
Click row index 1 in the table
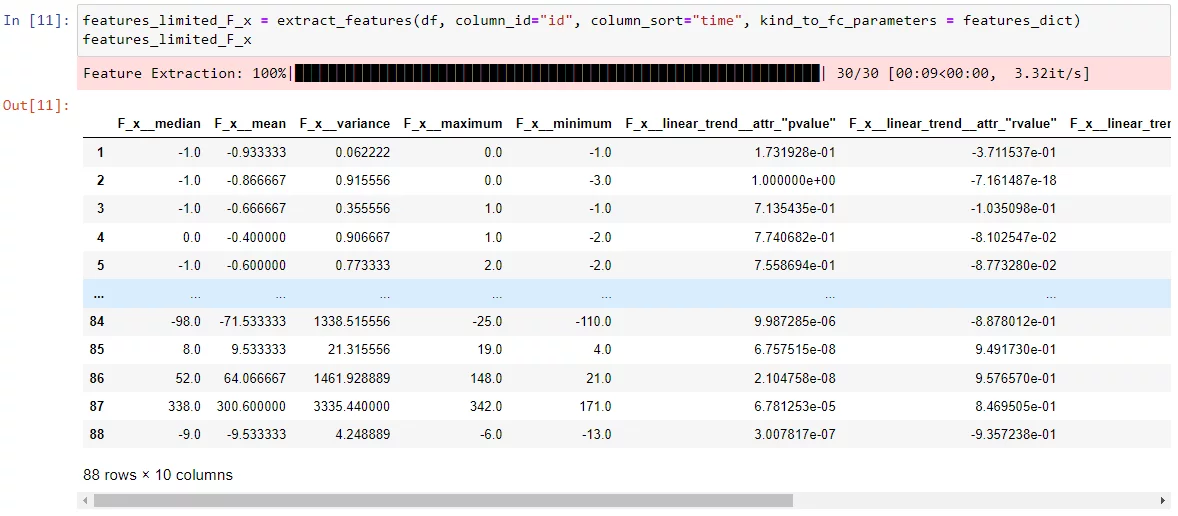pyautogui.click(x=100, y=152)
